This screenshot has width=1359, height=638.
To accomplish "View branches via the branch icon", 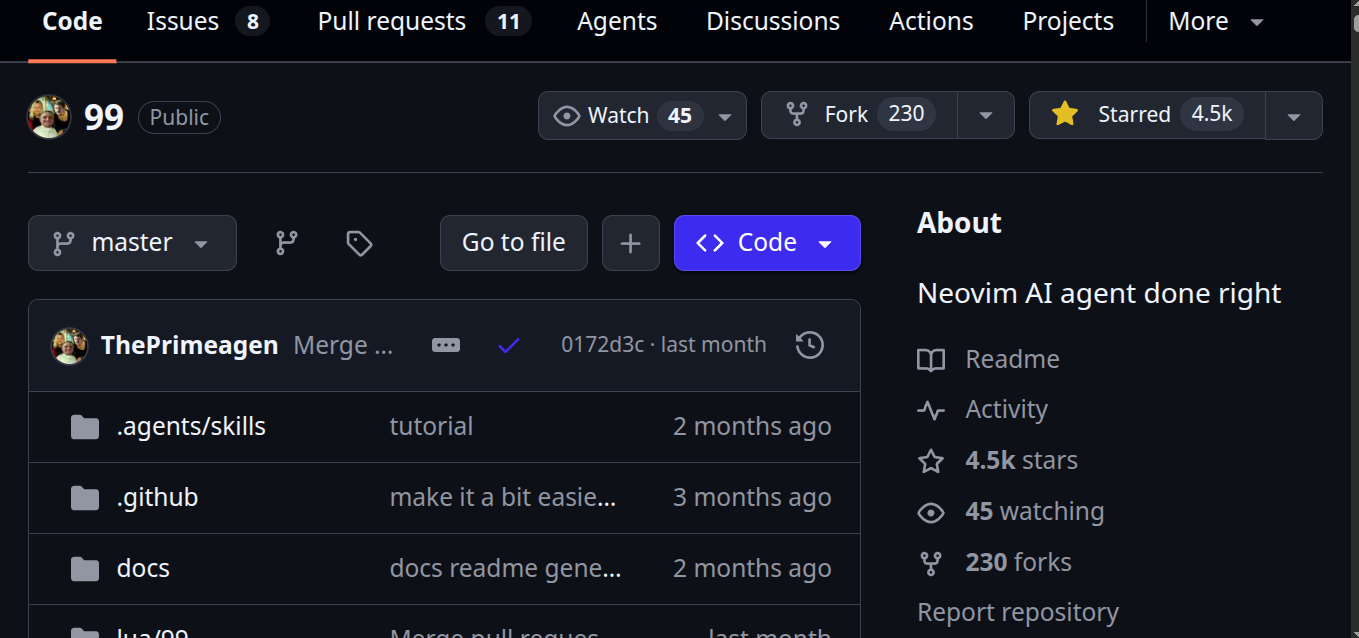I will click(287, 243).
